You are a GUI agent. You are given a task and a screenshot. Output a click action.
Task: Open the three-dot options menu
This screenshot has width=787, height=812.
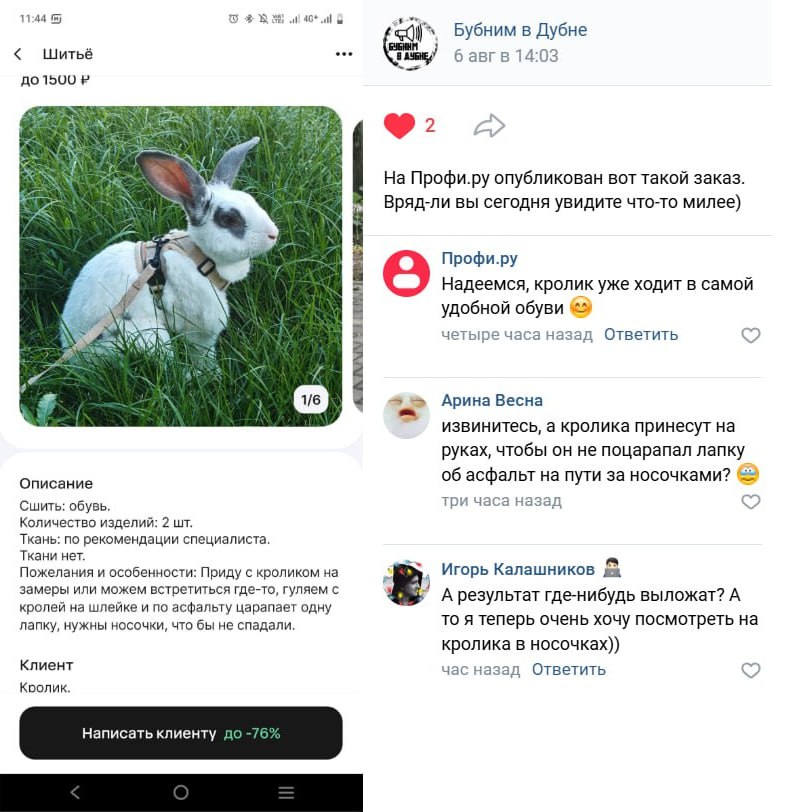pos(344,54)
